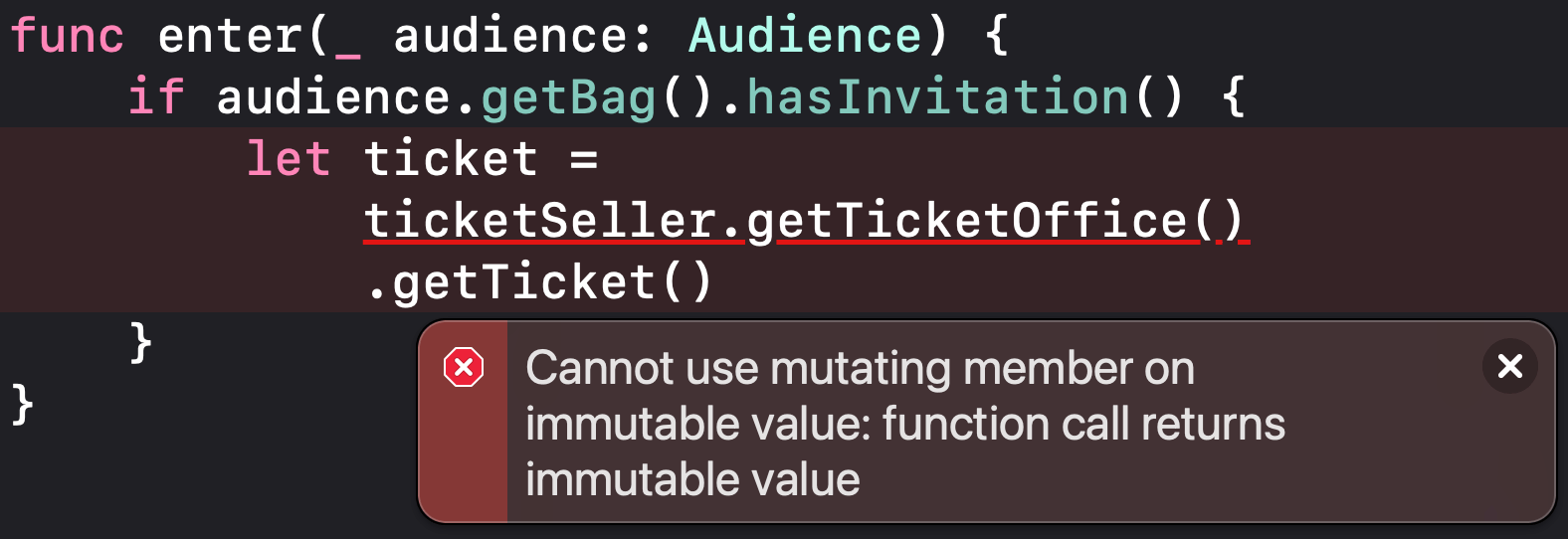Click the underlined ticketSeller identifier
Screen dimensions: 1568x539
point(540,220)
